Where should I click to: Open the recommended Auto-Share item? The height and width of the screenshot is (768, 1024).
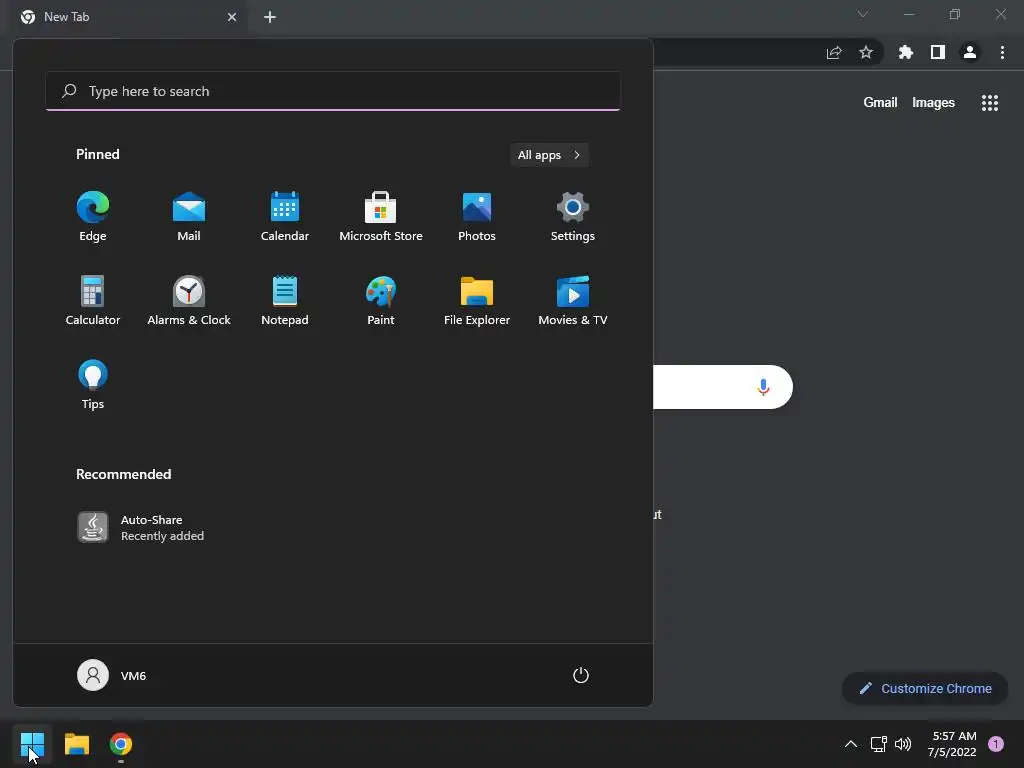click(140, 528)
